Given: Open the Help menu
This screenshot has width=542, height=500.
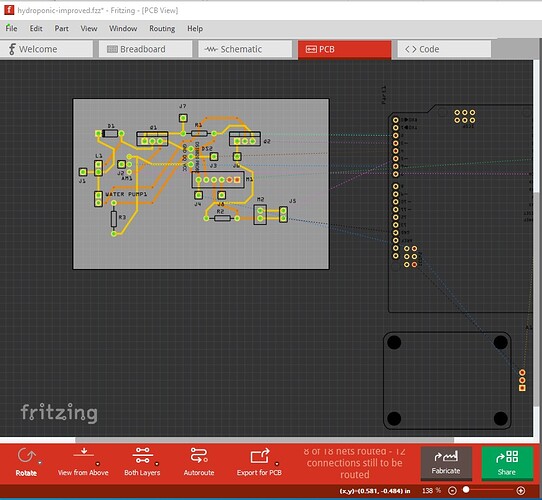Looking at the screenshot, I should click(x=195, y=28).
